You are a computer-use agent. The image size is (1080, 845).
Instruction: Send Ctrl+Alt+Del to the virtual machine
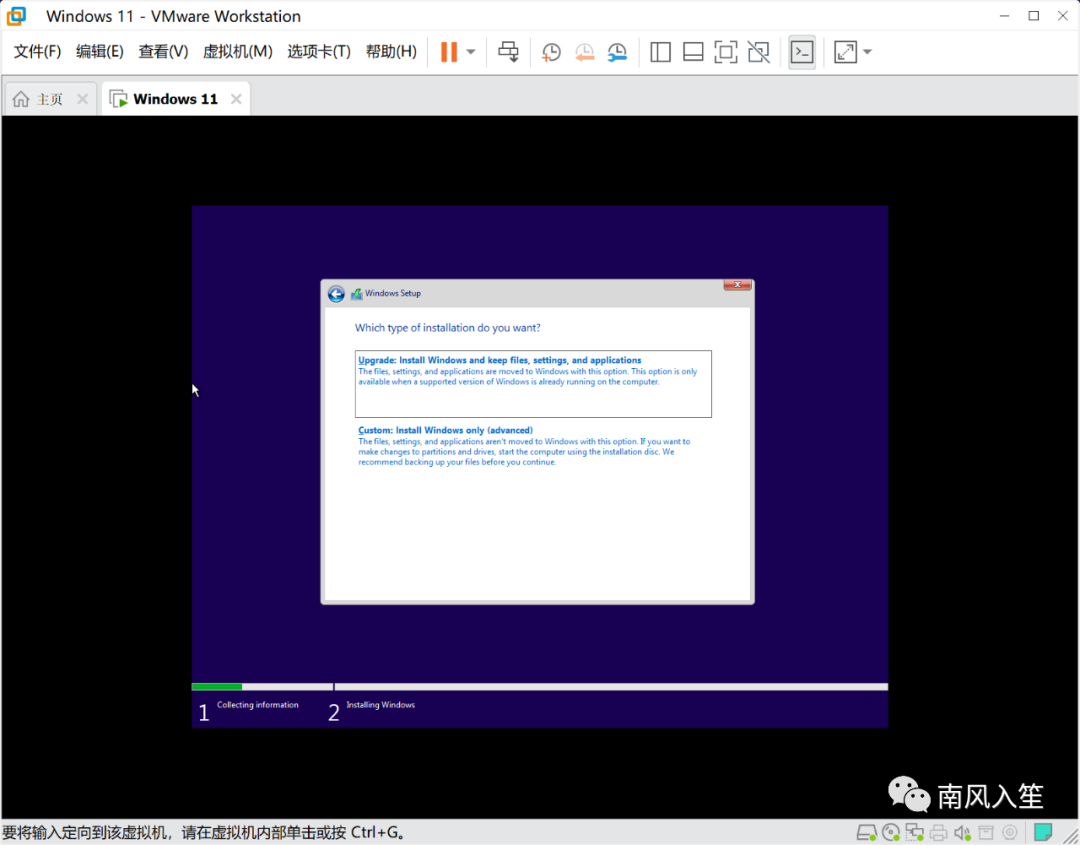(x=508, y=52)
